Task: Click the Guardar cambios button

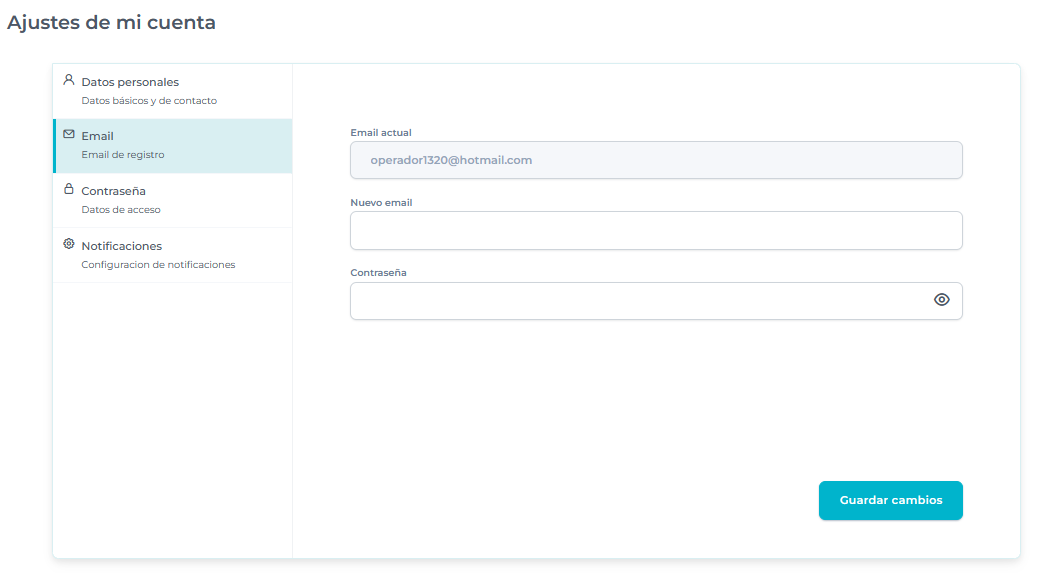Action: coord(890,500)
